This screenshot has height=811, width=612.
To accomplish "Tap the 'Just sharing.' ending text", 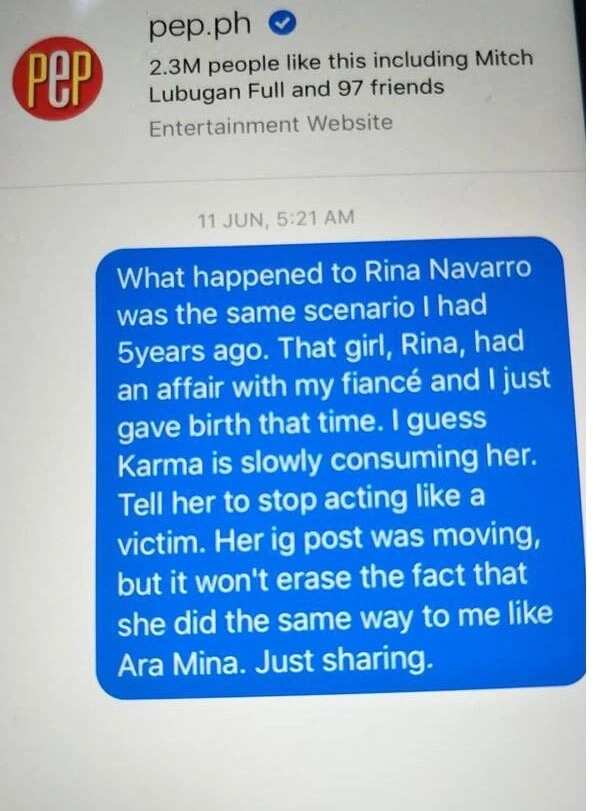I will coord(343,662).
